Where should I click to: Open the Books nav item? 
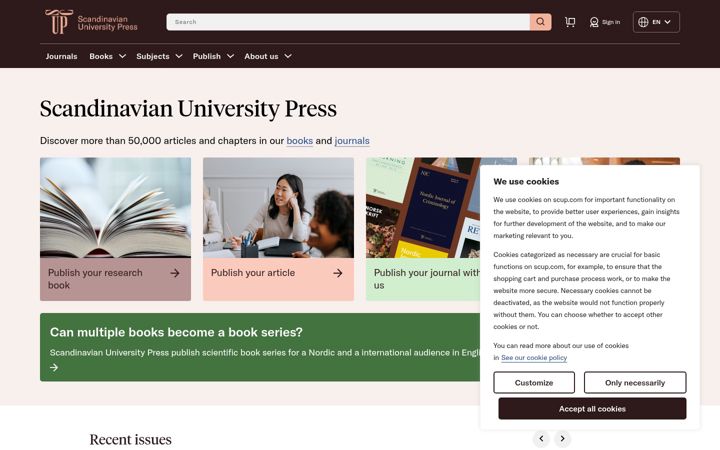(101, 56)
